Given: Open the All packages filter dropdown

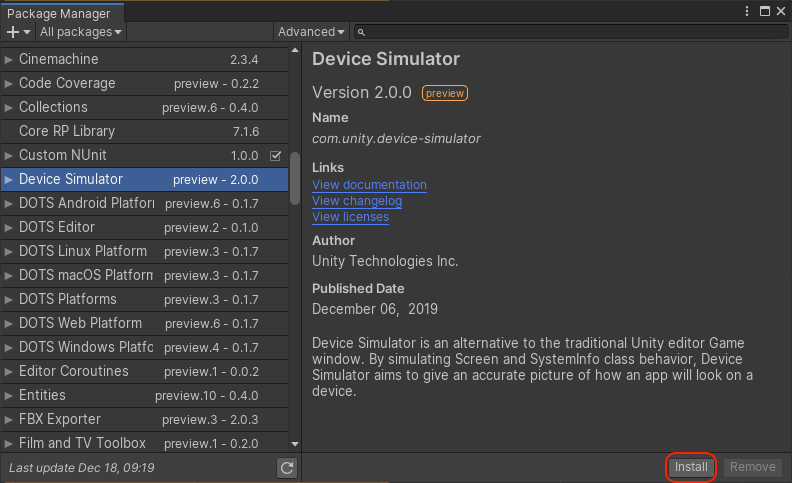Looking at the screenshot, I should 81,32.
